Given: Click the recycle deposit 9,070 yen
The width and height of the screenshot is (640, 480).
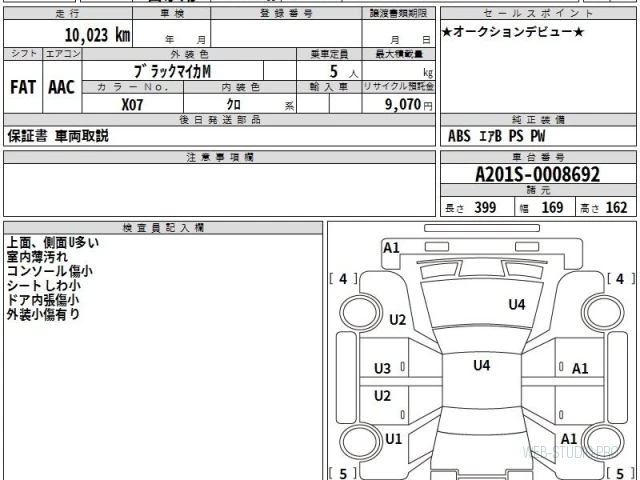Looking at the screenshot, I should [409, 104].
